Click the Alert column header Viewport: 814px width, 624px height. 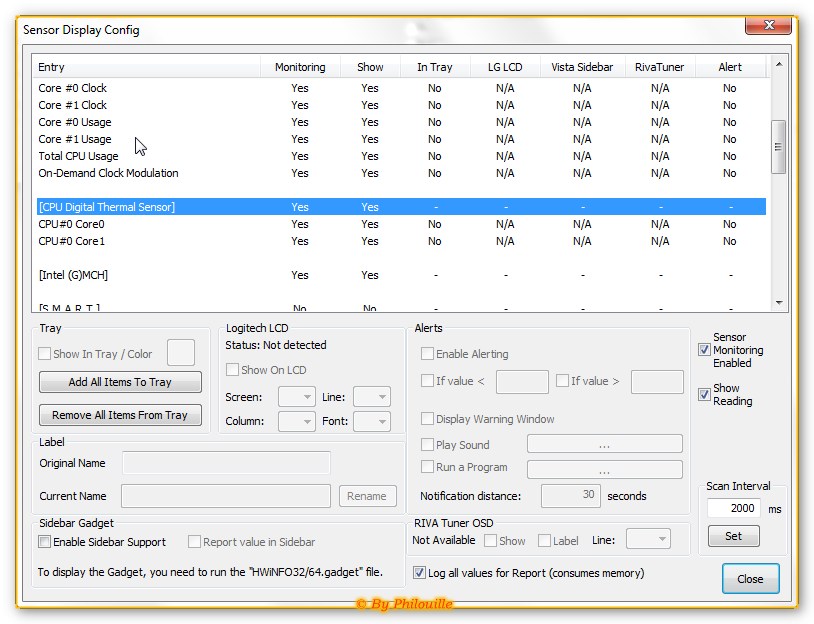tap(730, 67)
